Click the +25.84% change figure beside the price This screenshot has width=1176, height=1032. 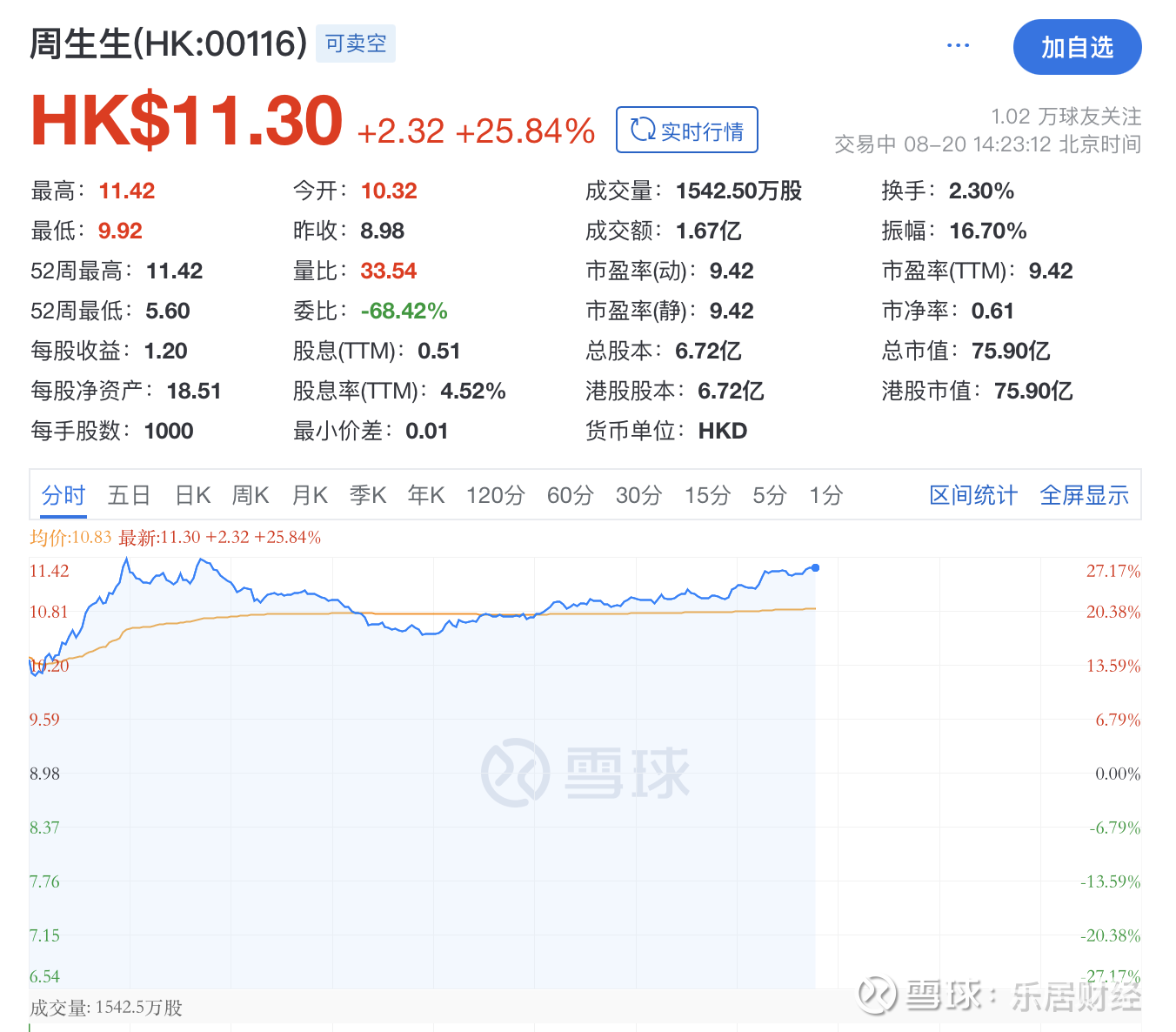click(x=525, y=131)
